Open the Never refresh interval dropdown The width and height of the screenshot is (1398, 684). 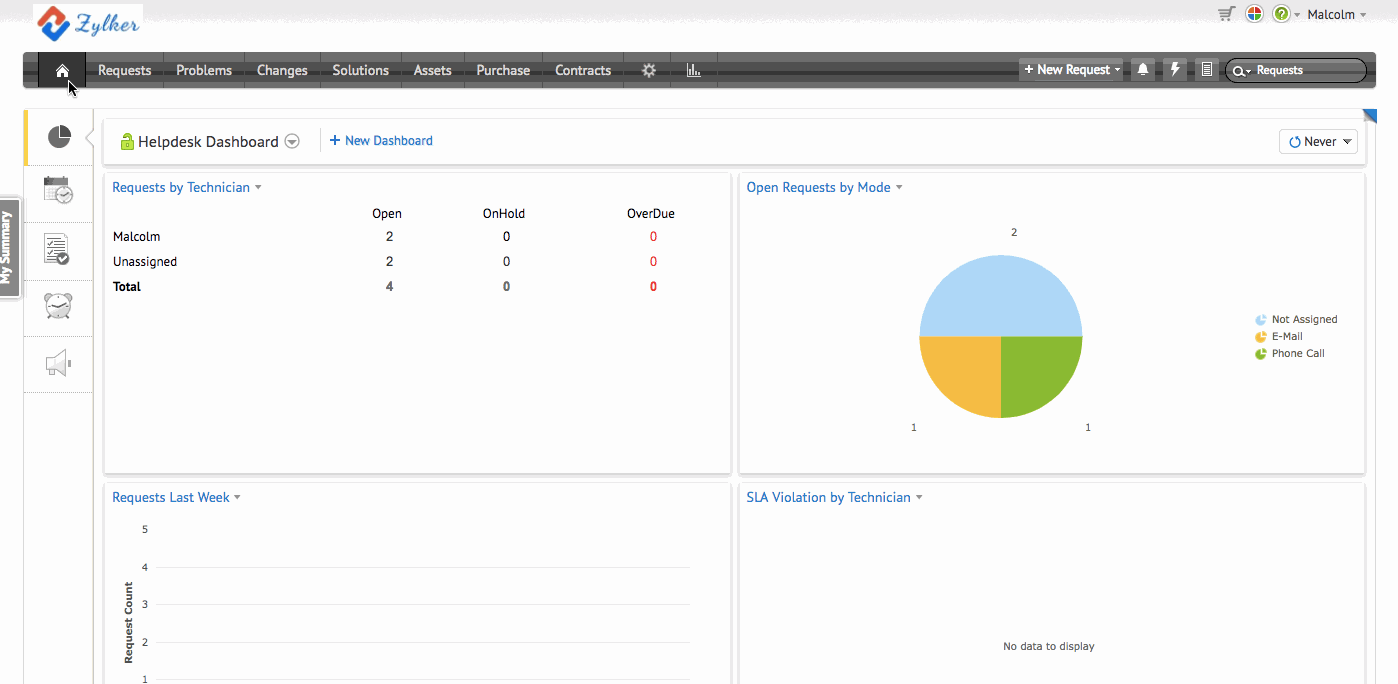click(1318, 142)
